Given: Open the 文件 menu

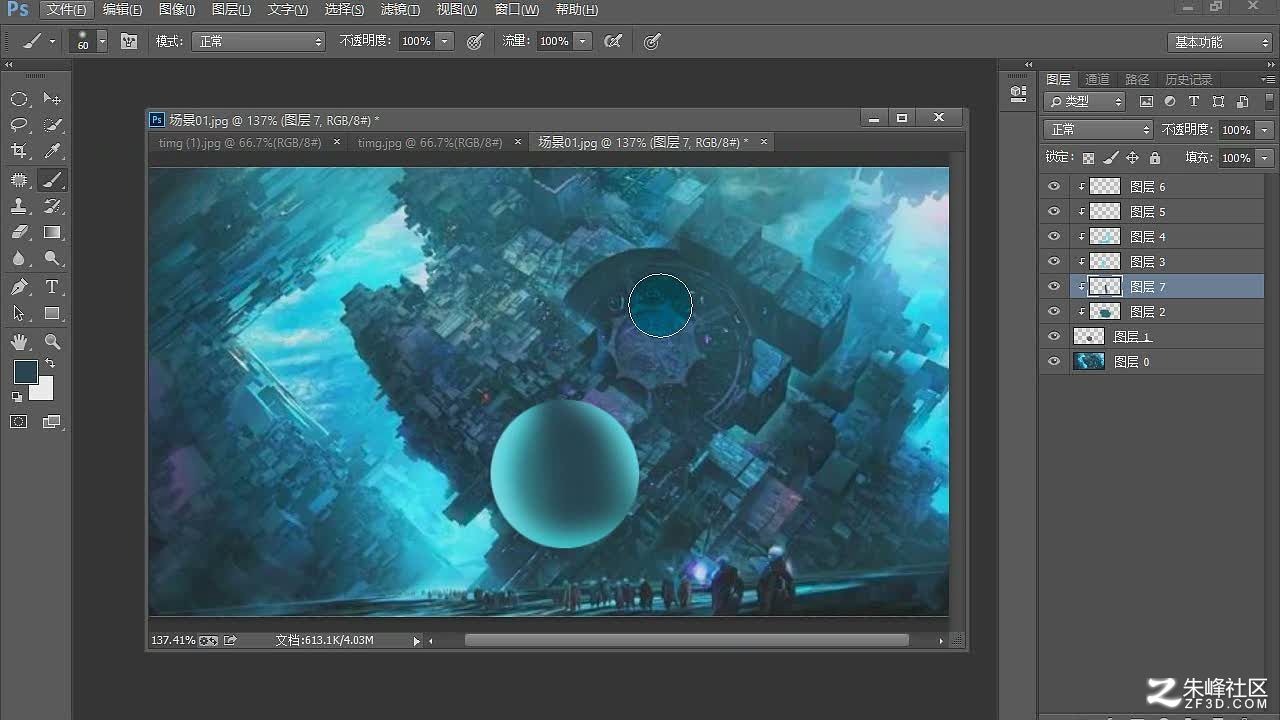Looking at the screenshot, I should point(67,10).
